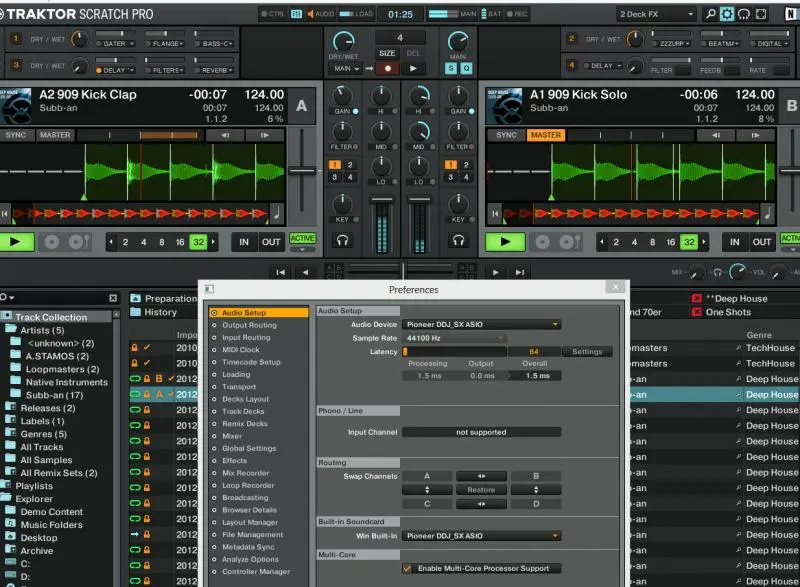Click the Track Collection icon in browser tree

(8, 317)
